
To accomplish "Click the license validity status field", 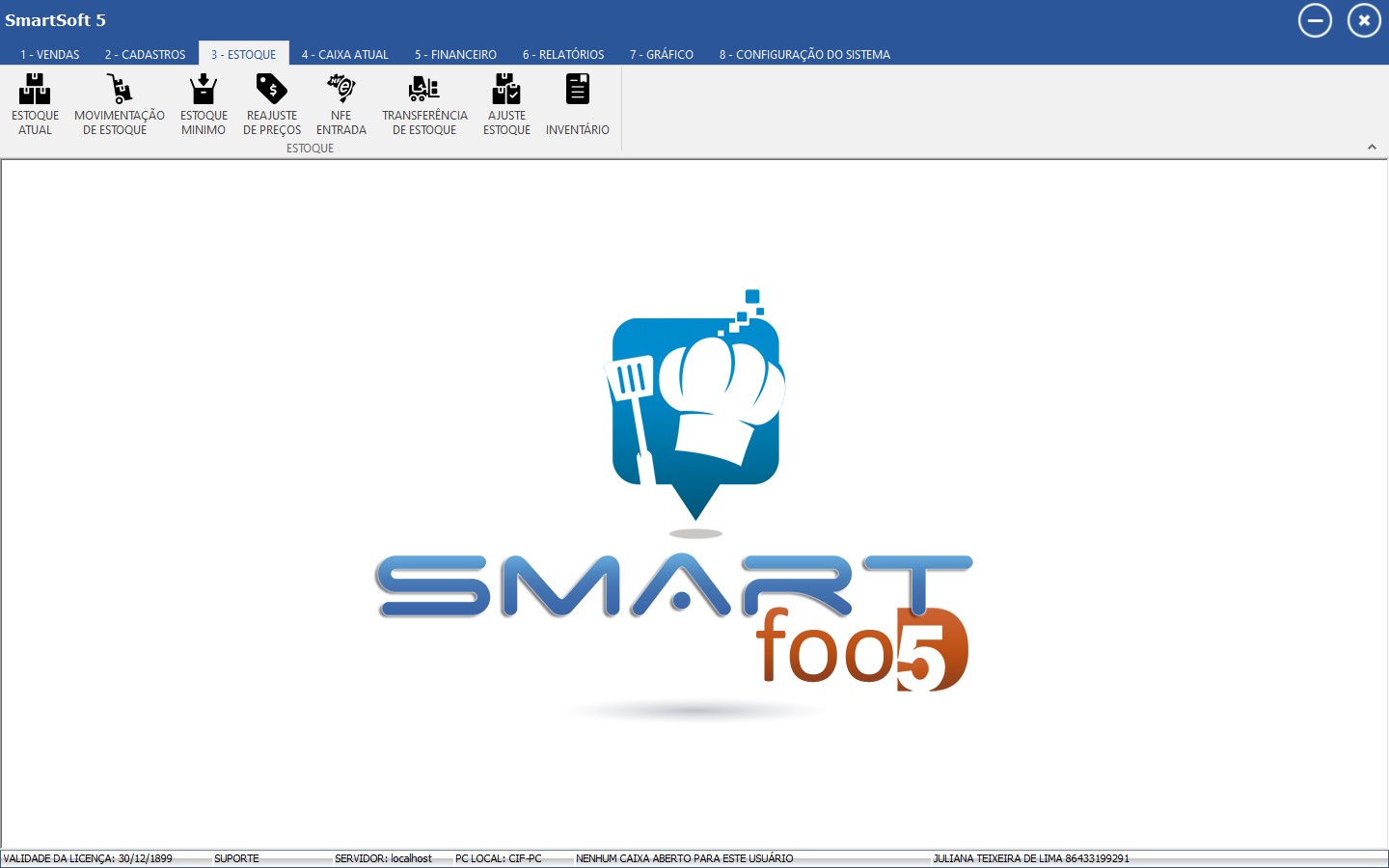I will (89, 858).
